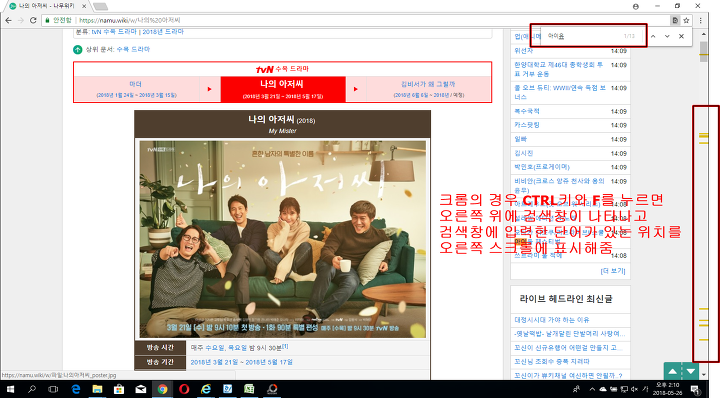
Task: Open 비비안(크로스 앙쥬) link
Action: point(559,185)
